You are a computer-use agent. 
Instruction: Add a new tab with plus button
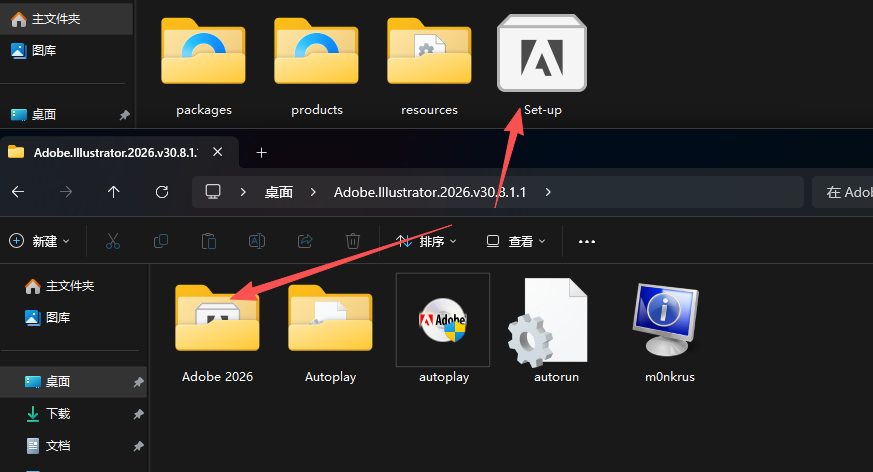pyautogui.click(x=261, y=153)
